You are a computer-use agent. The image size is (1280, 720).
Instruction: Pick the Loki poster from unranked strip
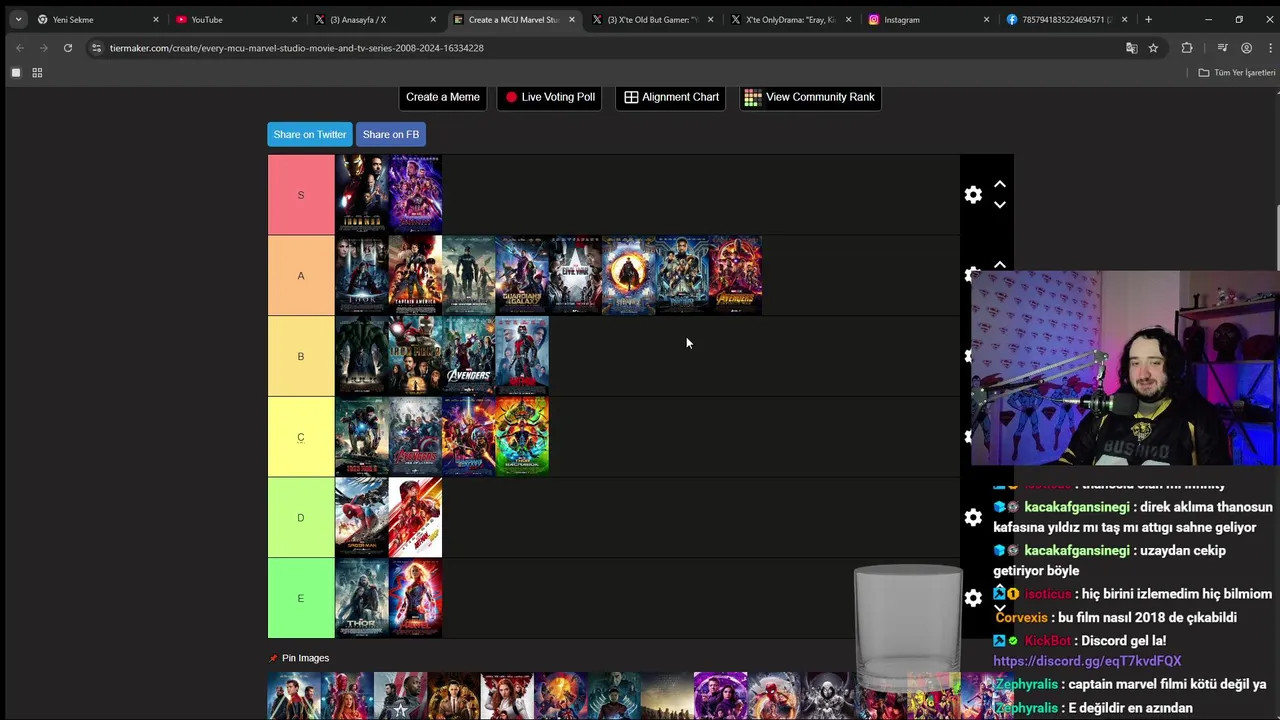tap(454, 696)
